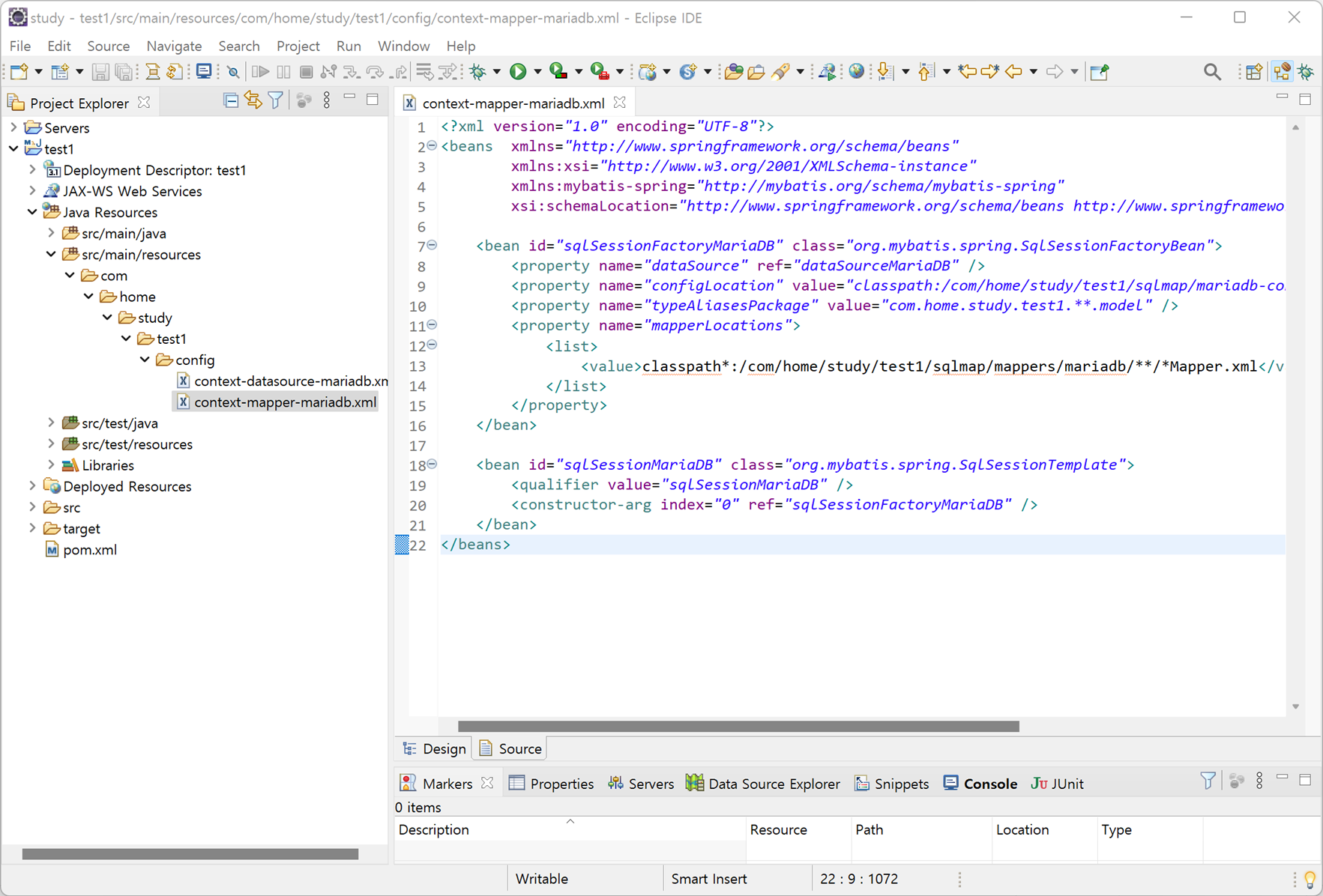
Task: Expand the Libraries node
Action: click(x=51, y=465)
